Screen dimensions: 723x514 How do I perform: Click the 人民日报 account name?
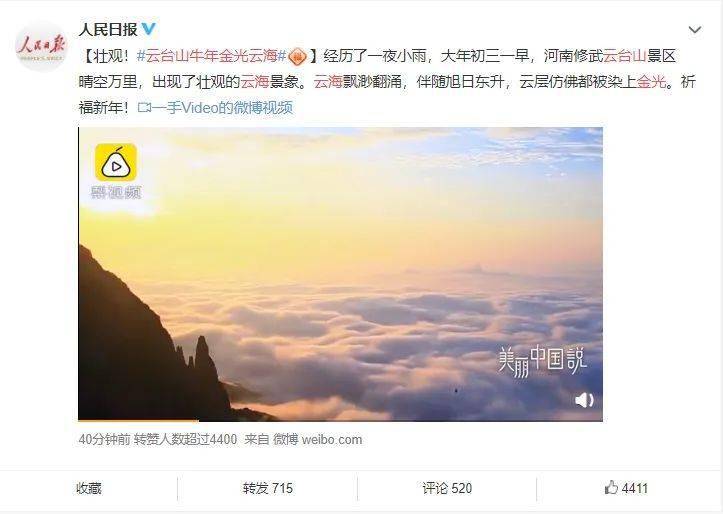point(108,30)
